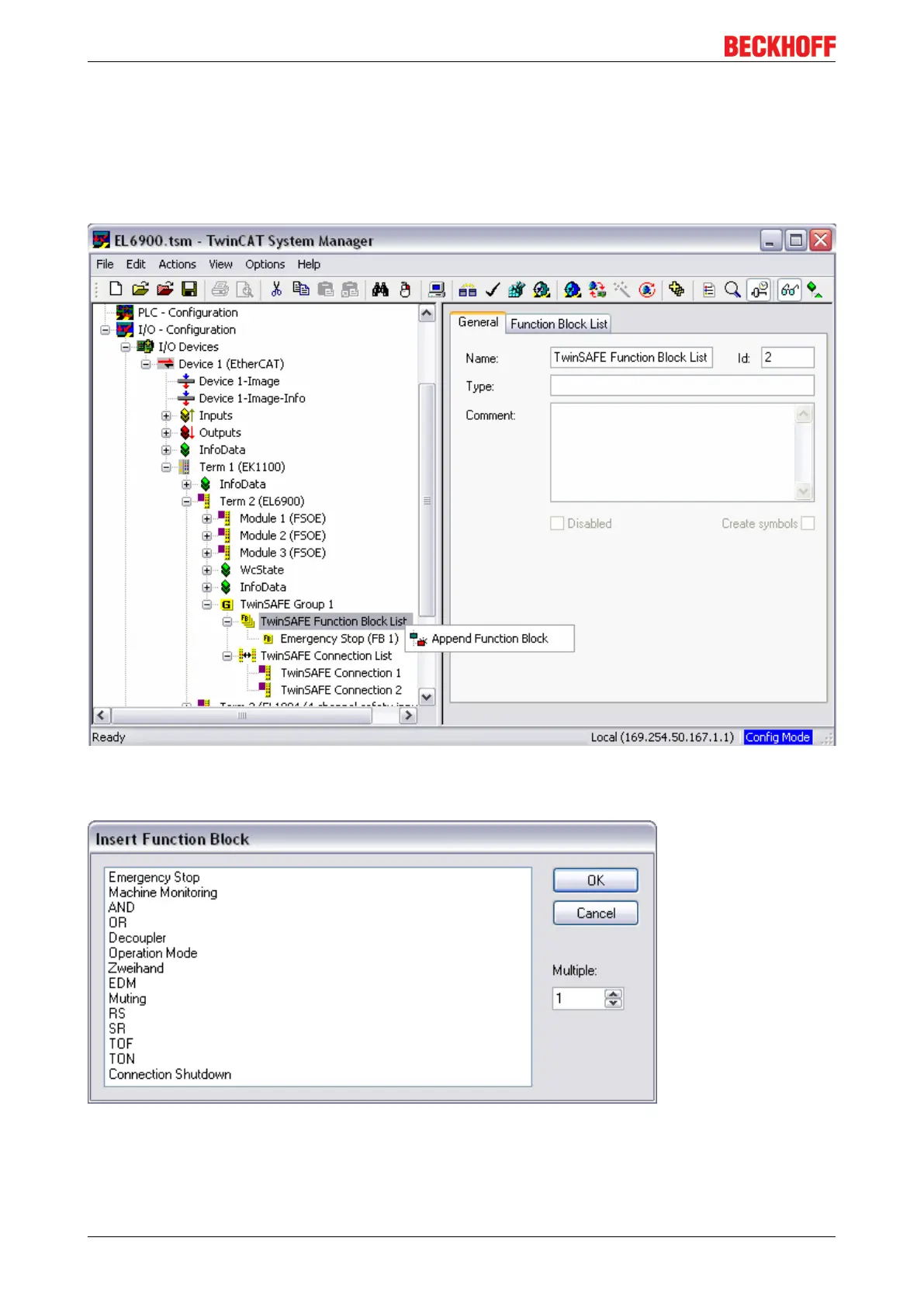The height and width of the screenshot is (1307, 924).
Task: Cancel the Insert Function Block dialog
Action: [x=595, y=913]
